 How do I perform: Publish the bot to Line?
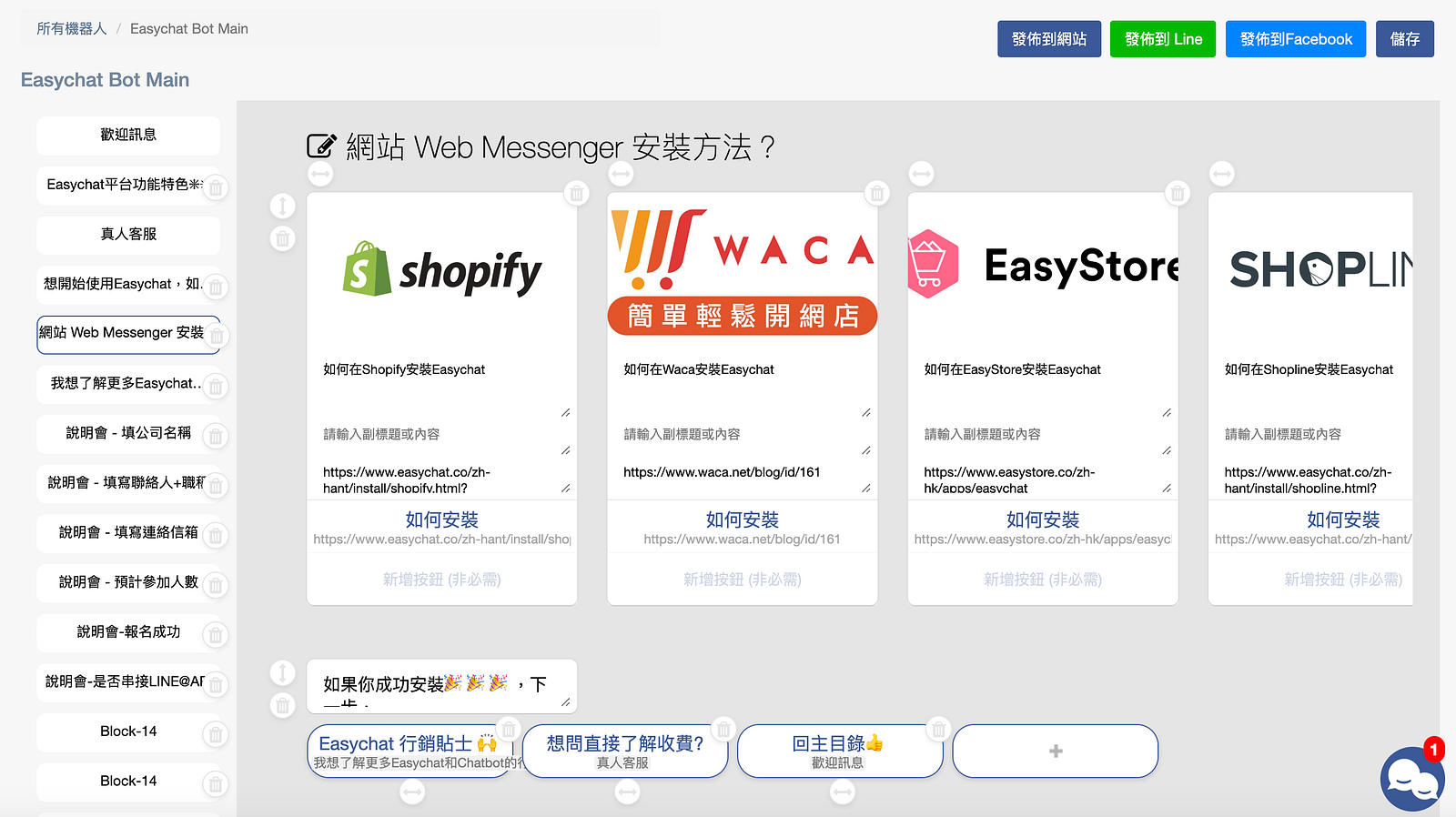1163,39
